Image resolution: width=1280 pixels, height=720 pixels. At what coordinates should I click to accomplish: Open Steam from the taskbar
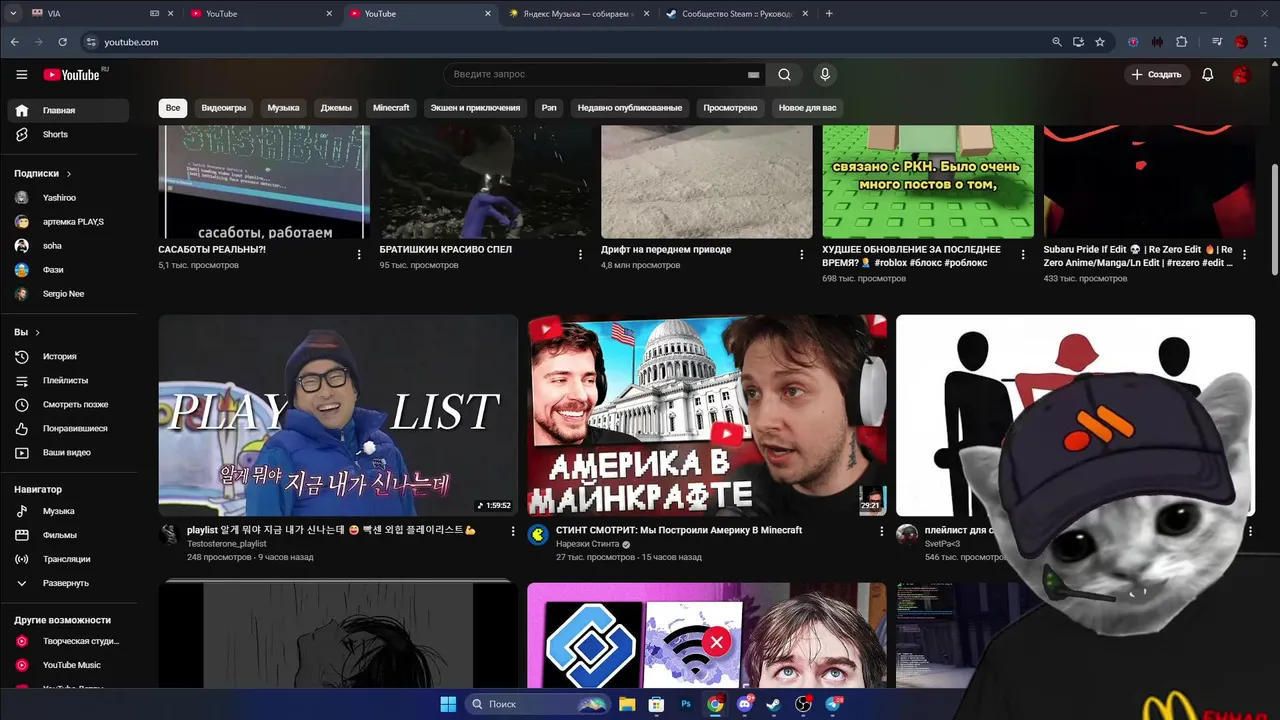point(773,704)
